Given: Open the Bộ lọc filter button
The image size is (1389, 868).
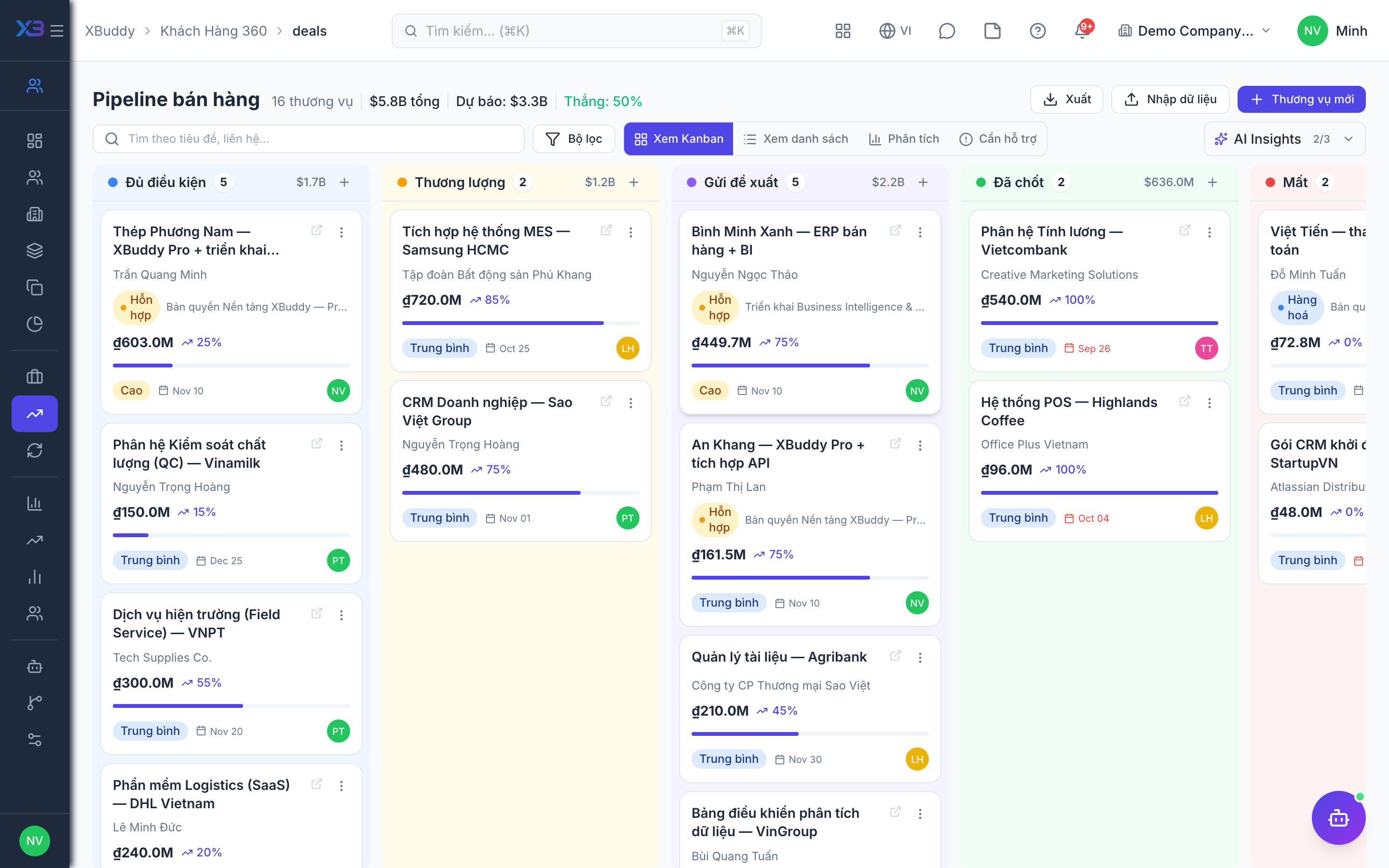Looking at the screenshot, I should tap(573, 139).
